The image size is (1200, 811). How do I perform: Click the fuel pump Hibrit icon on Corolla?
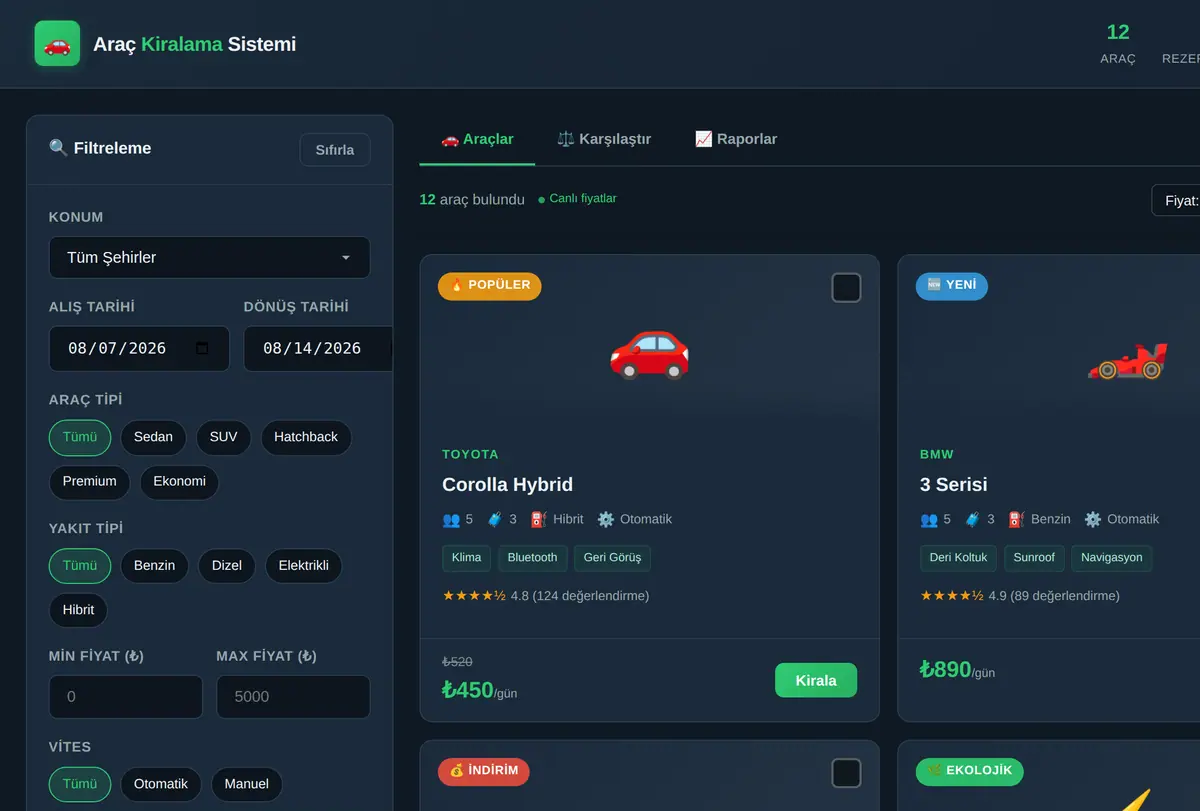point(539,519)
